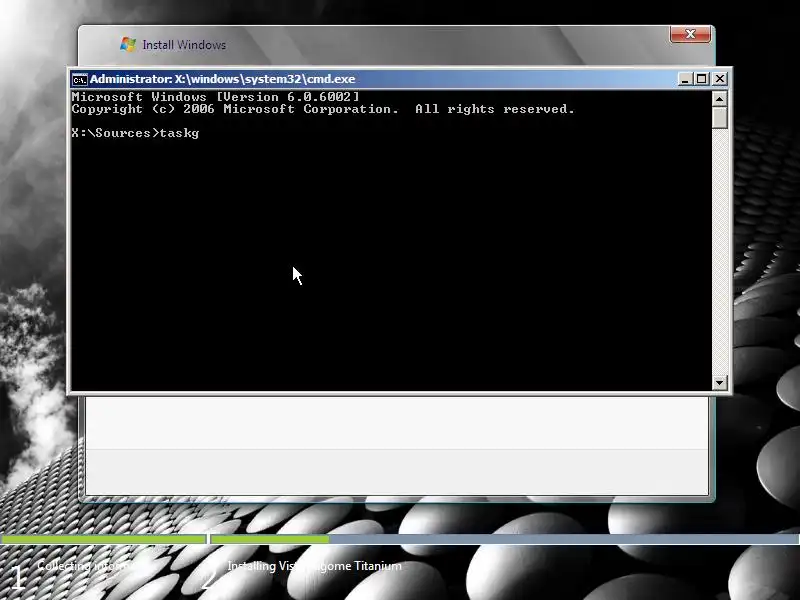Click the cmd scrollbar down arrow

[x=719, y=383]
